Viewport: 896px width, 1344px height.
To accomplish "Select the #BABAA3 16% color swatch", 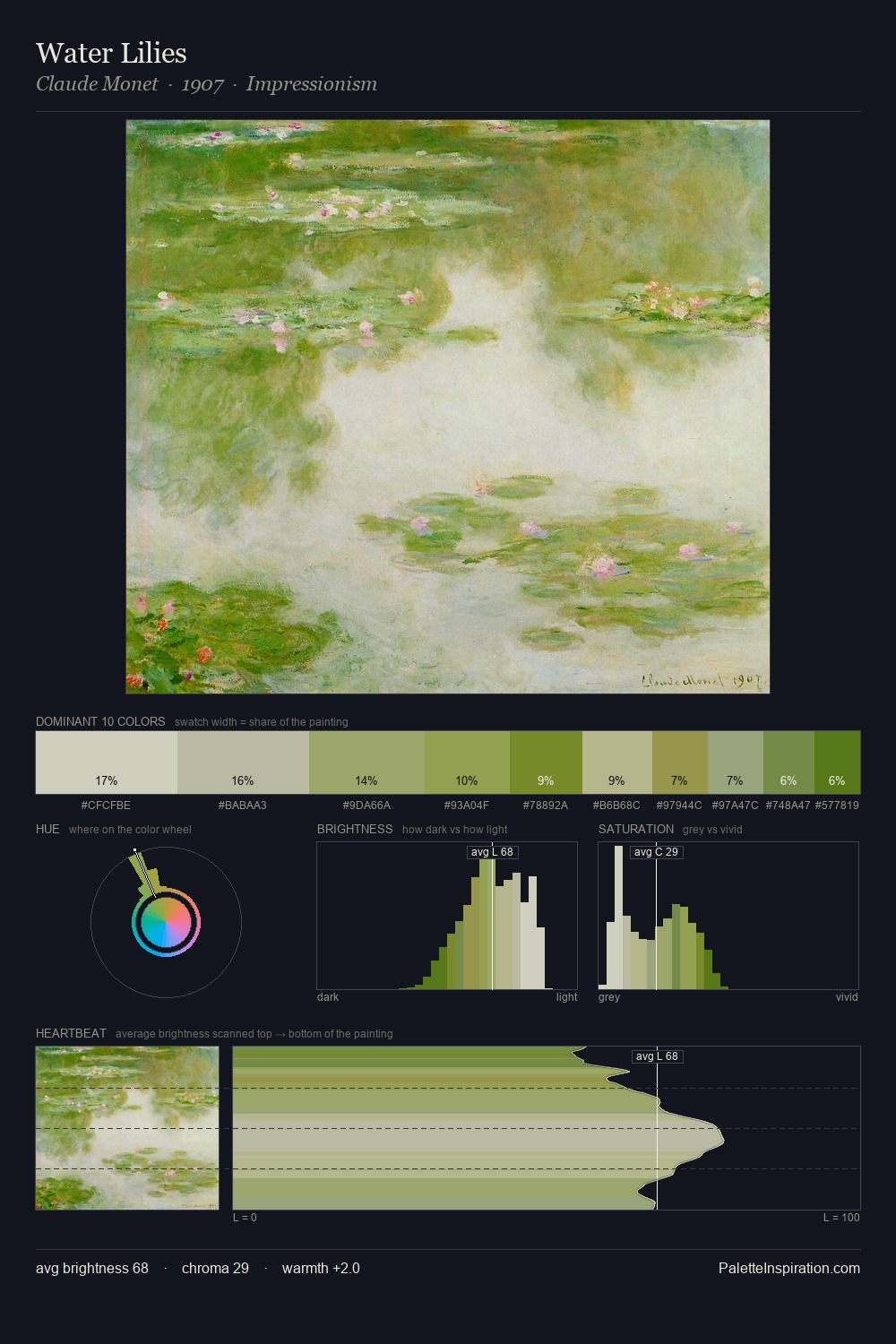I will click(x=243, y=762).
